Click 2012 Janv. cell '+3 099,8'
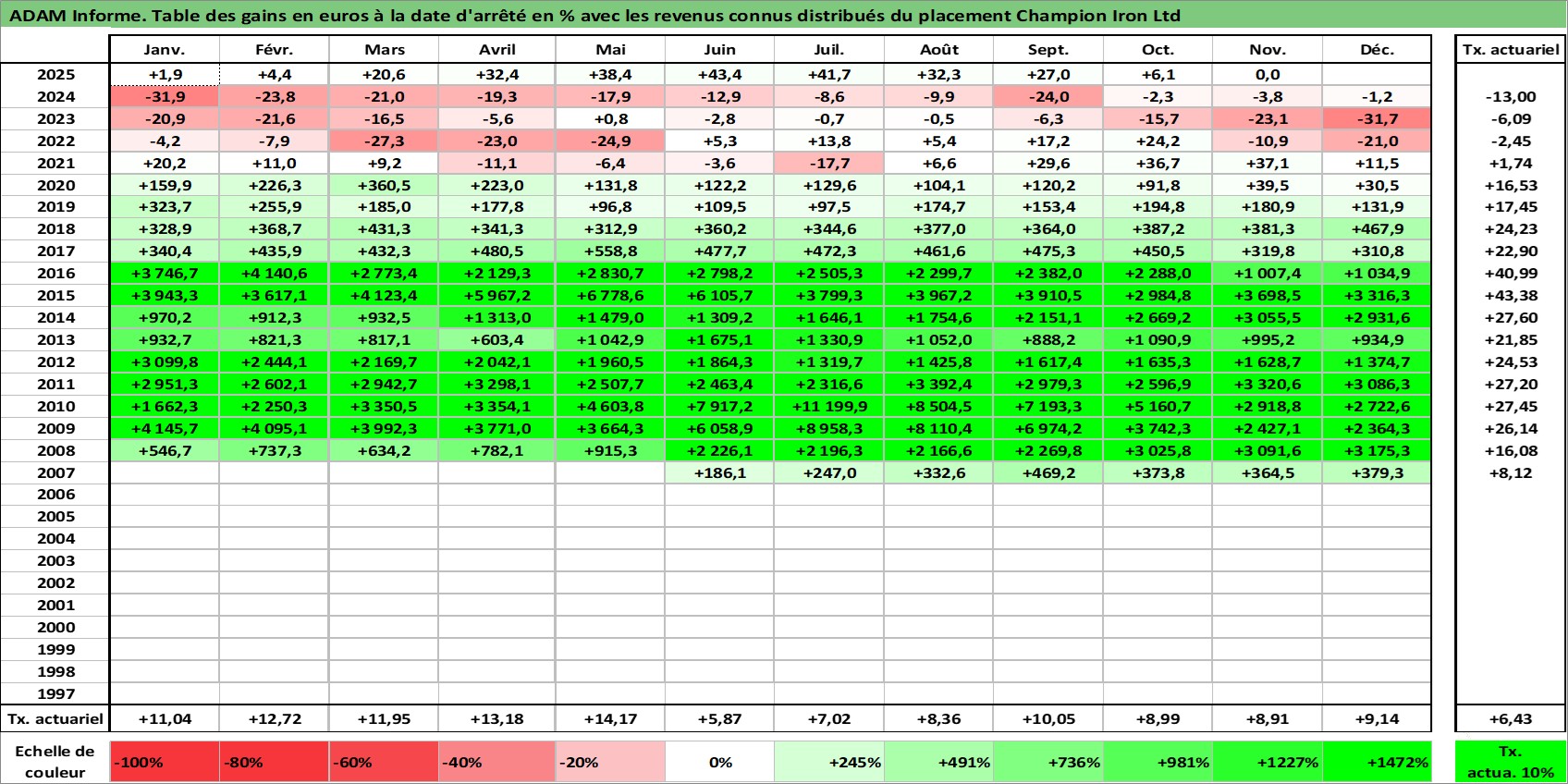This screenshot has width=1568, height=784. (165, 362)
